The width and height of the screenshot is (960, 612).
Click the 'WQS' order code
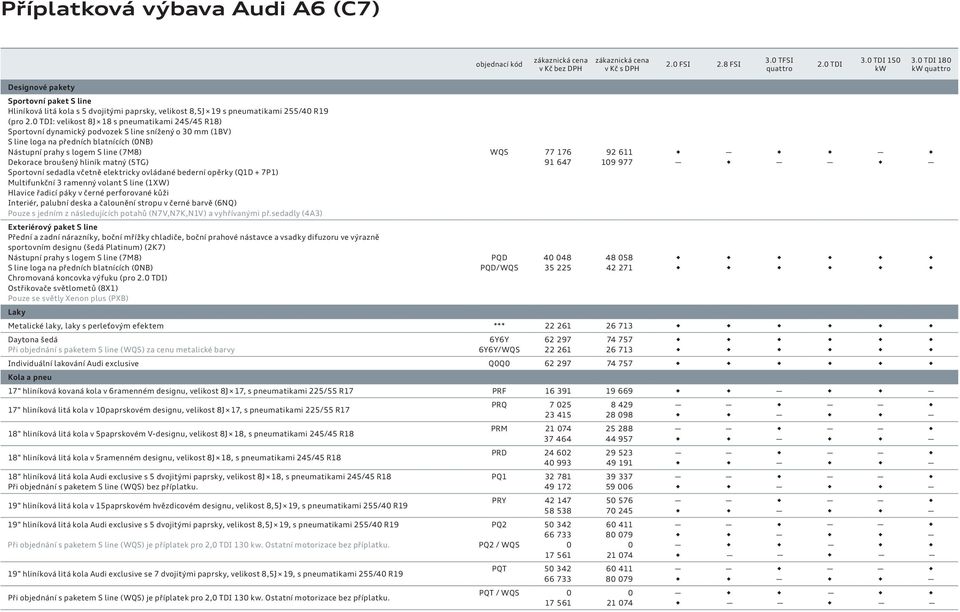[499, 152]
